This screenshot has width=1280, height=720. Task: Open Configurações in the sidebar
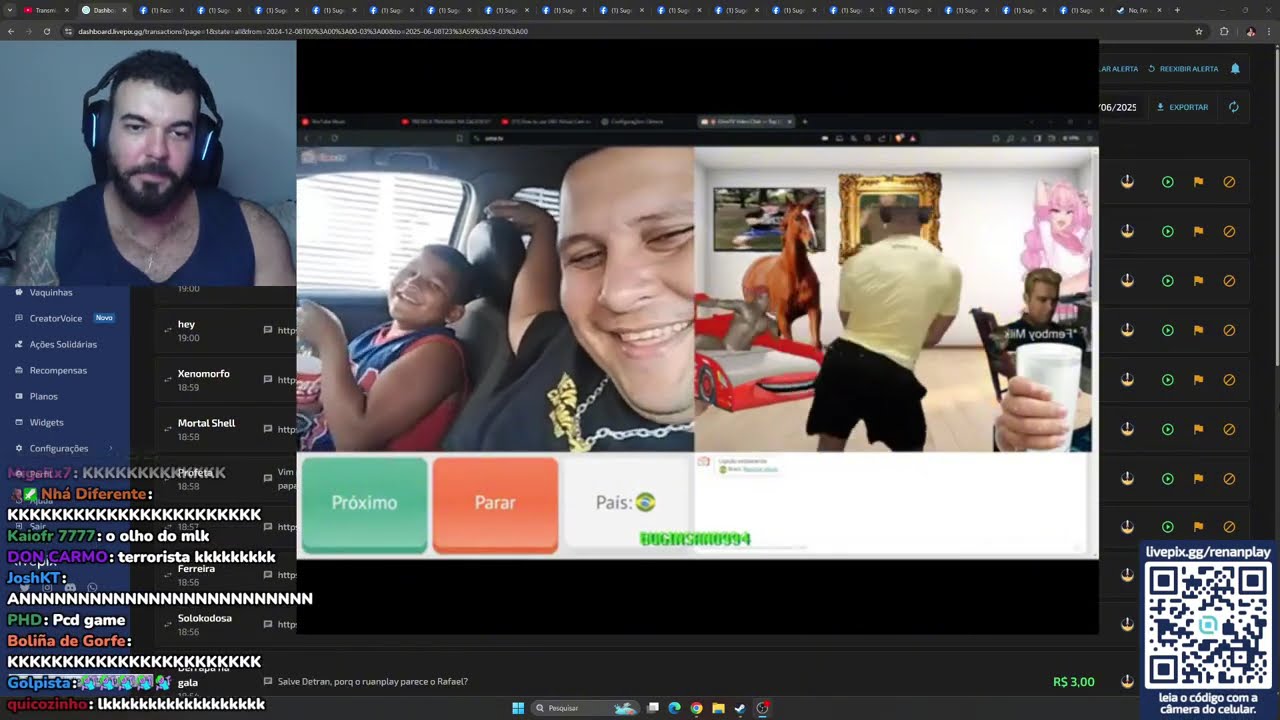tap(59, 448)
